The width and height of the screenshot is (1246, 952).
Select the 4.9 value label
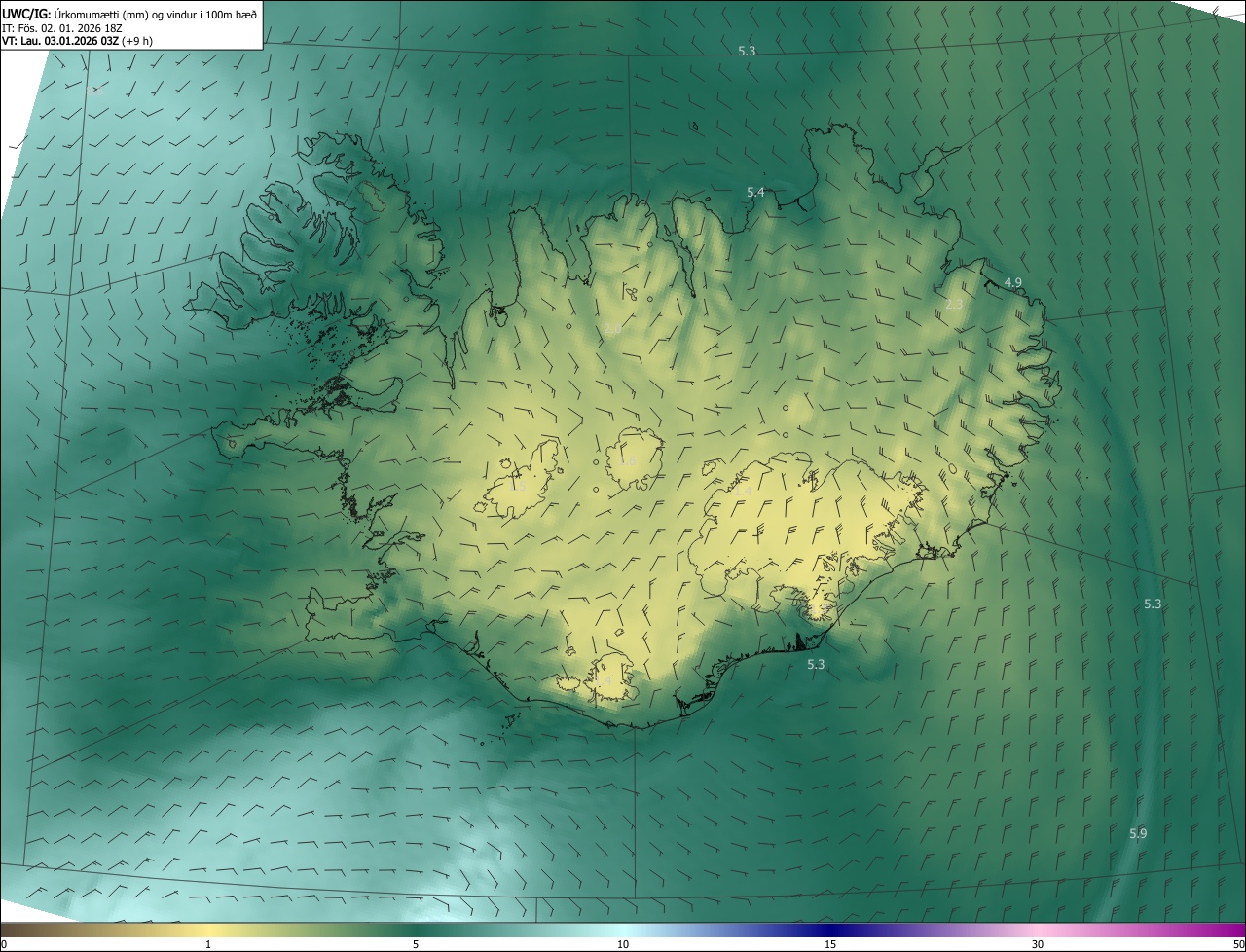[1013, 282]
